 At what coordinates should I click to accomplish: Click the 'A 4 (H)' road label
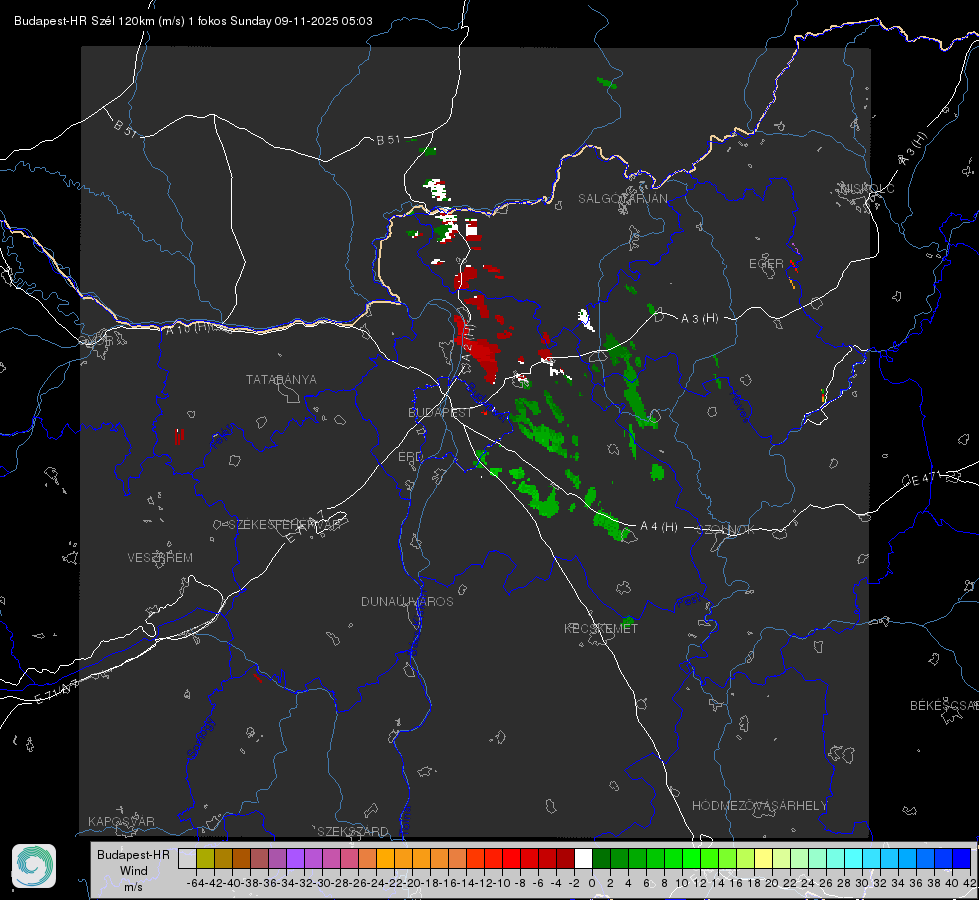coord(659,527)
